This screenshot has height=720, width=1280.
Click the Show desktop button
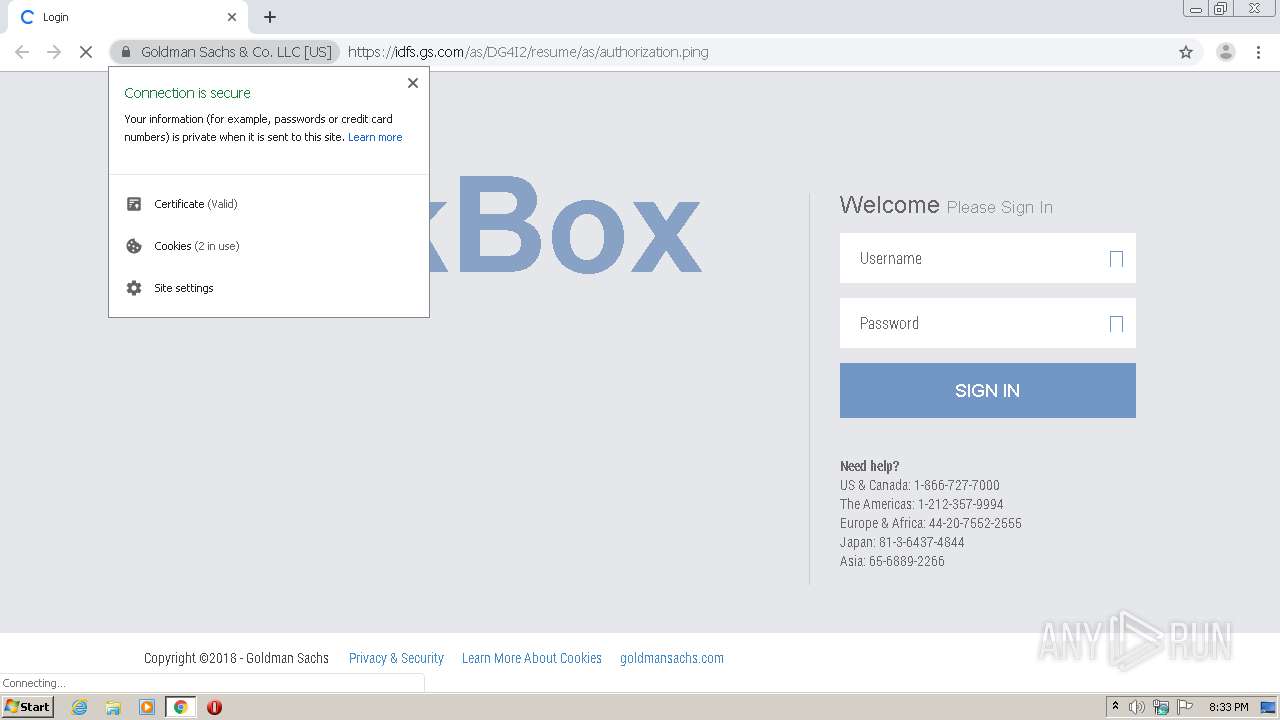[x=1268, y=707]
